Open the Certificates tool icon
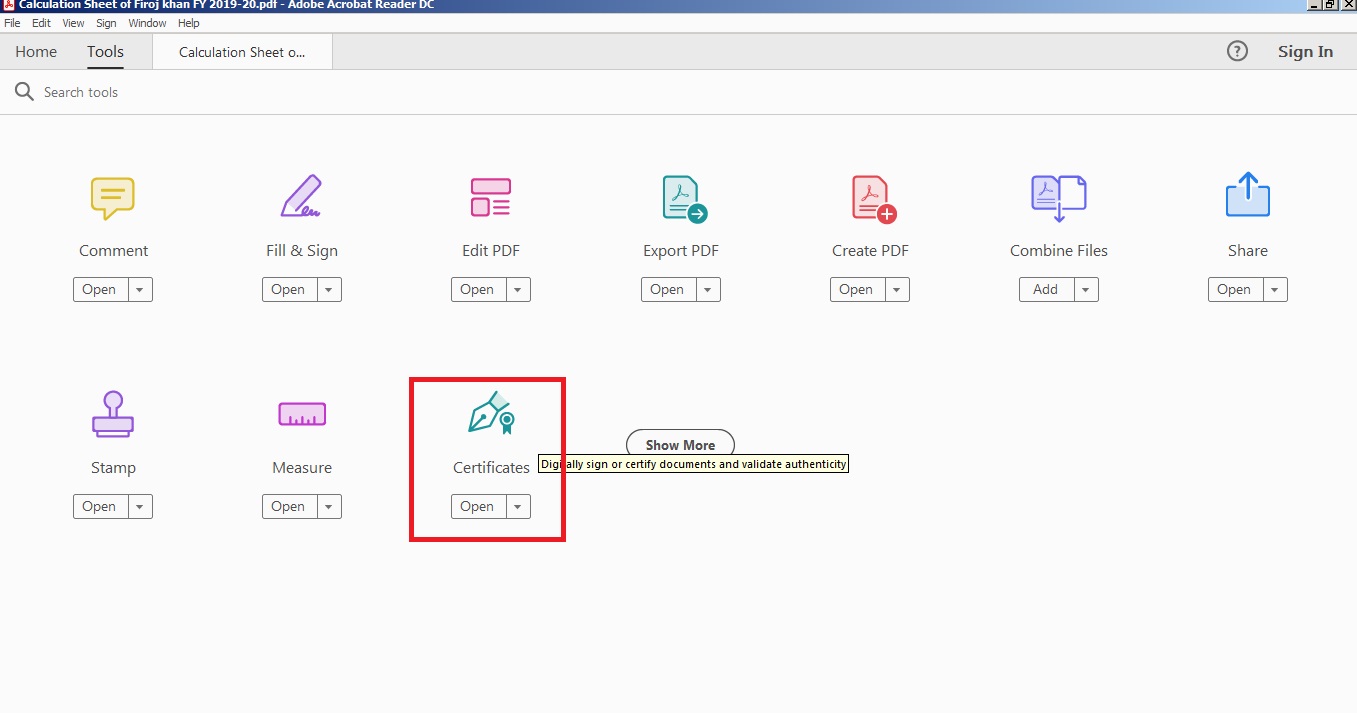The width and height of the screenshot is (1357, 713). (490, 414)
